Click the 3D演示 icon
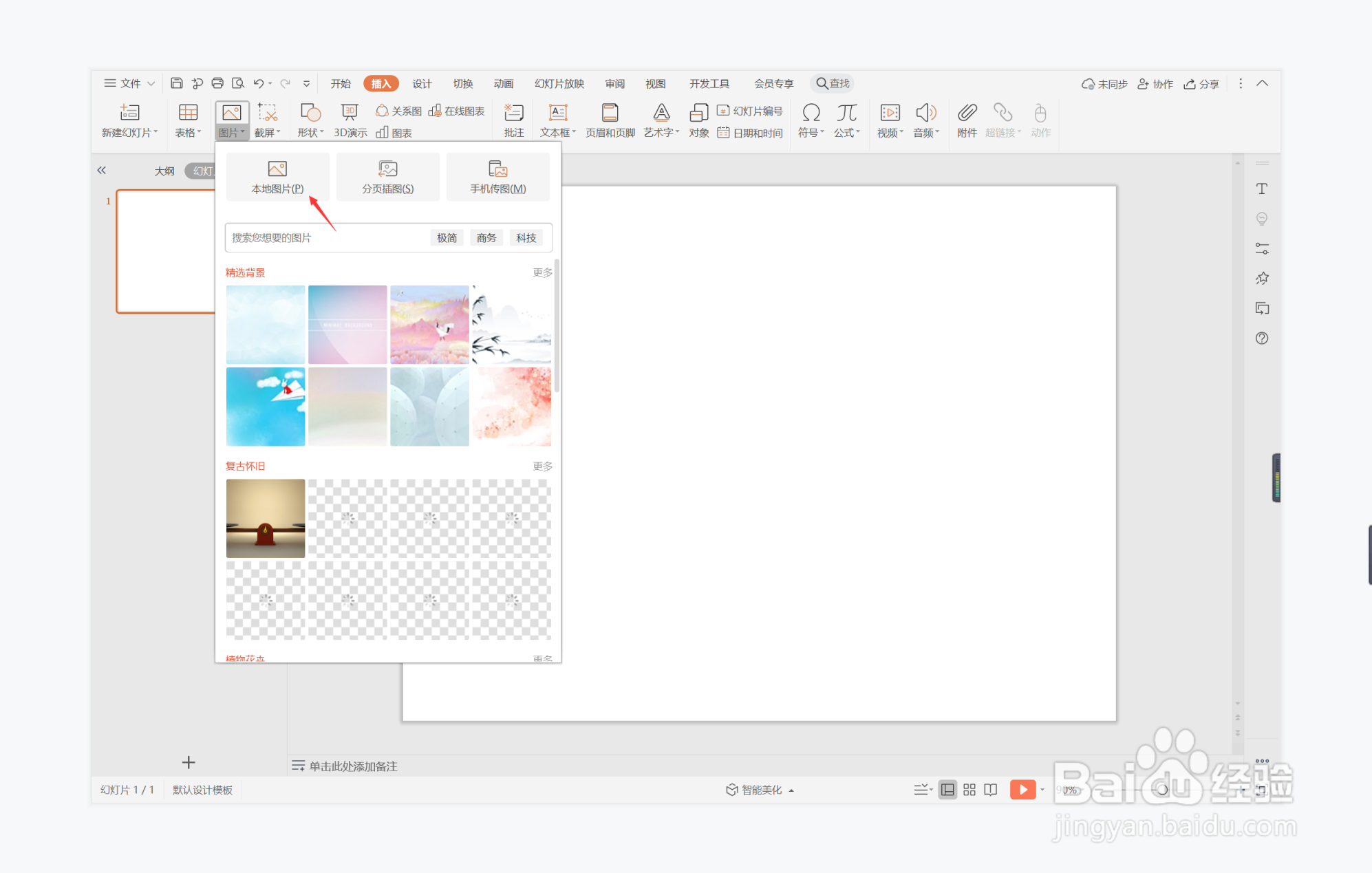The image size is (1372, 873). (350, 114)
